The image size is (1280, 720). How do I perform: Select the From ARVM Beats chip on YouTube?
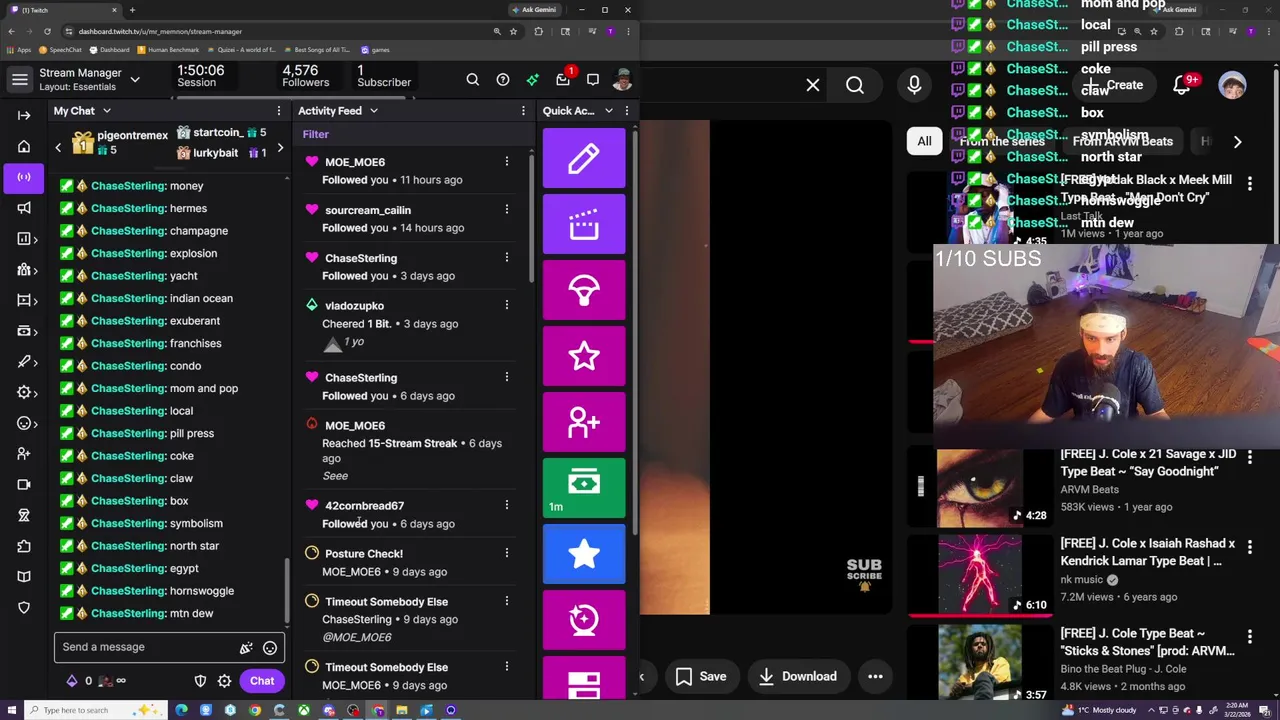(x=1122, y=141)
